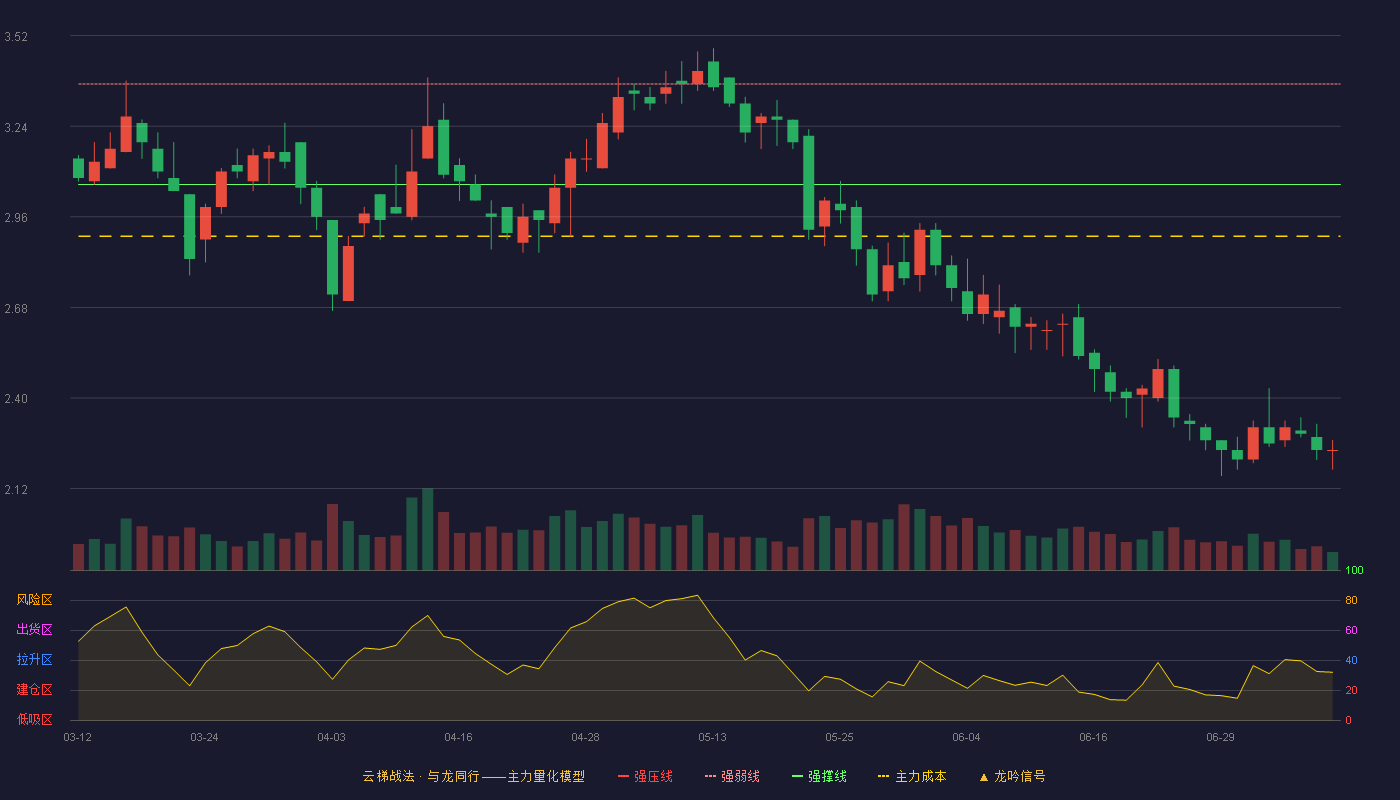The image size is (1400, 800).
Task: Click the dotted 强弱线 legend marker
Action: 711,777
